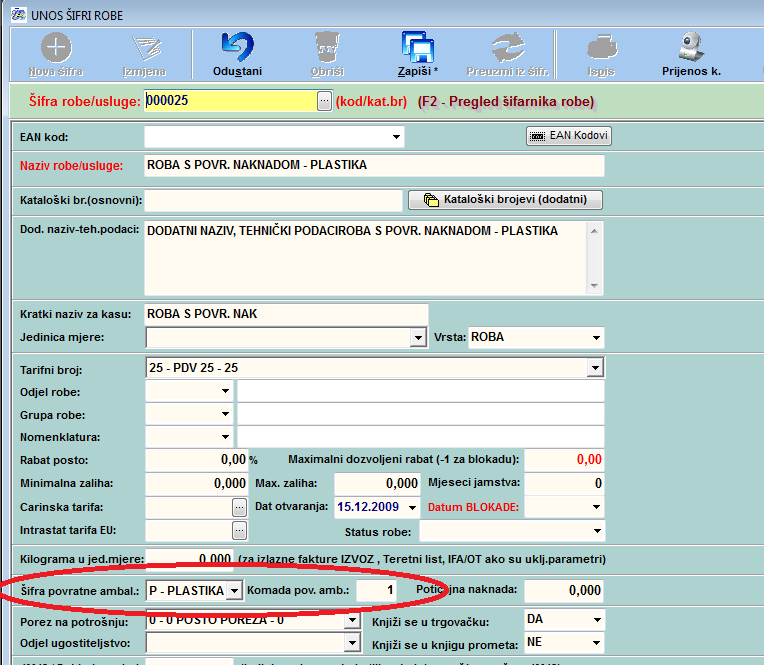Viewport: 764px width, 665px height.
Task: Open Knjiži se u trgovačku dropdown
Action: point(597,620)
